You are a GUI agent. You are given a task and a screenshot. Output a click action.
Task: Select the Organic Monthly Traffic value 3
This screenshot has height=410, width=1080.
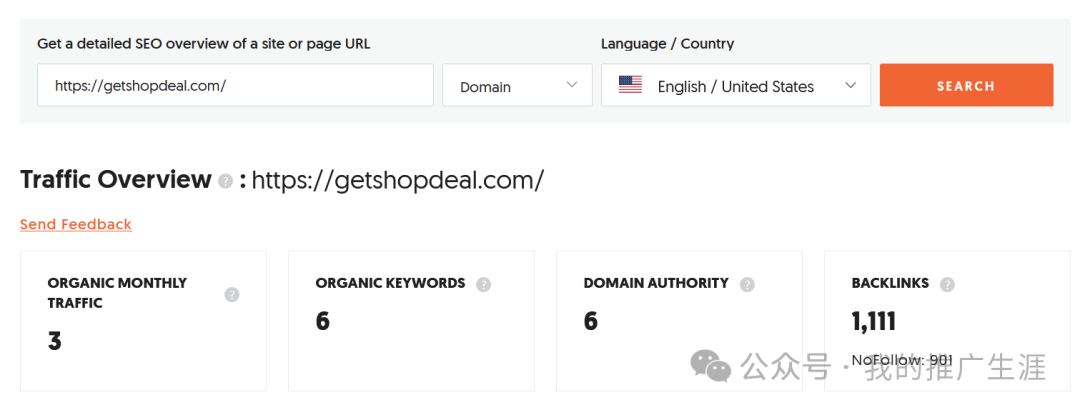tap(55, 341)
